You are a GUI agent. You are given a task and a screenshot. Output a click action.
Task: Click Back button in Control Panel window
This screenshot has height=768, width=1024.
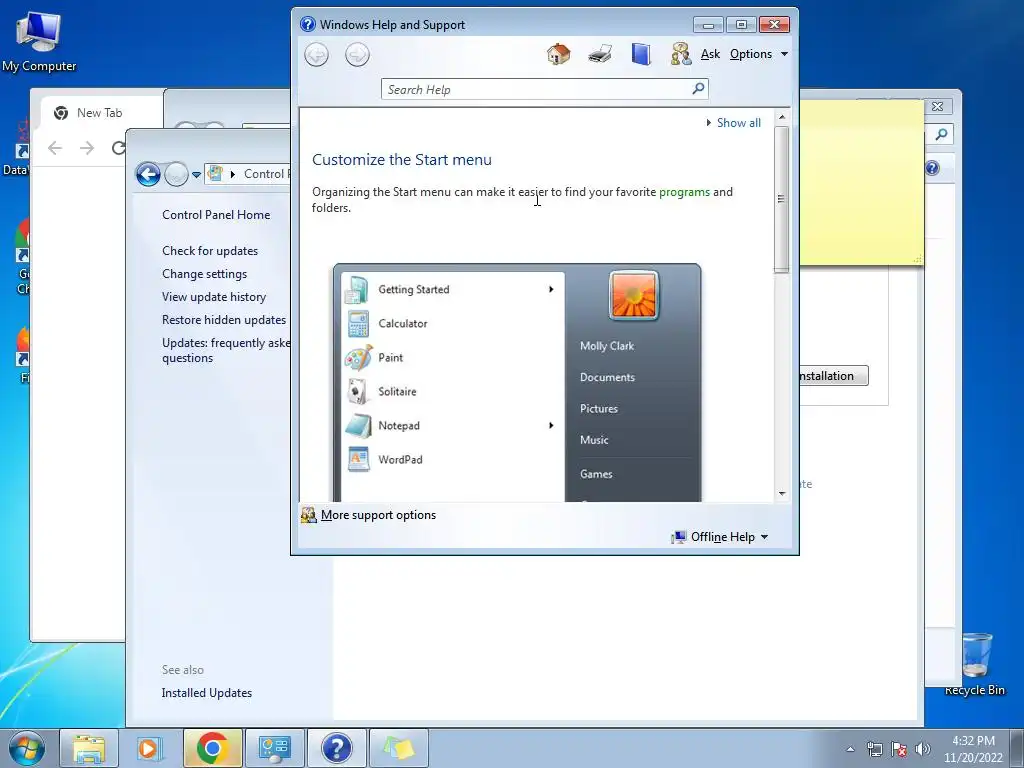coord(148,174)
